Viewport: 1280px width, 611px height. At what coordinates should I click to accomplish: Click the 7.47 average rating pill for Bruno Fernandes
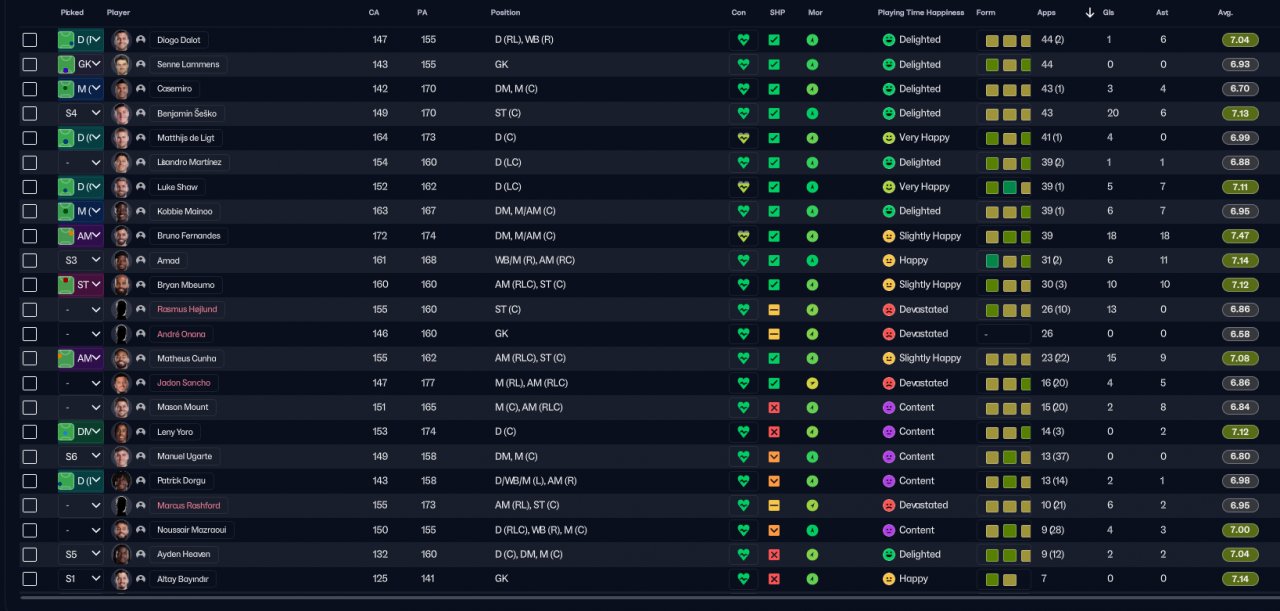1240,236
